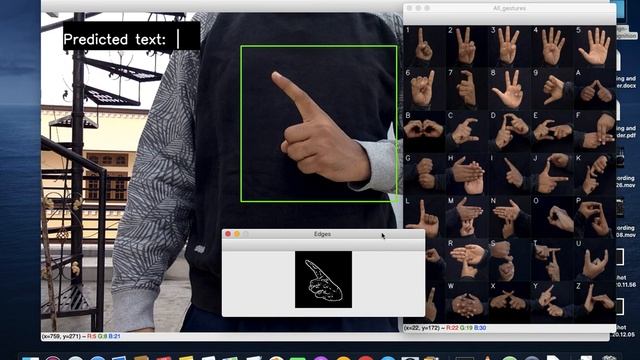Choose the letter D hand sign
The height and width of the screenshot is (360, 640).
point(509,131)
